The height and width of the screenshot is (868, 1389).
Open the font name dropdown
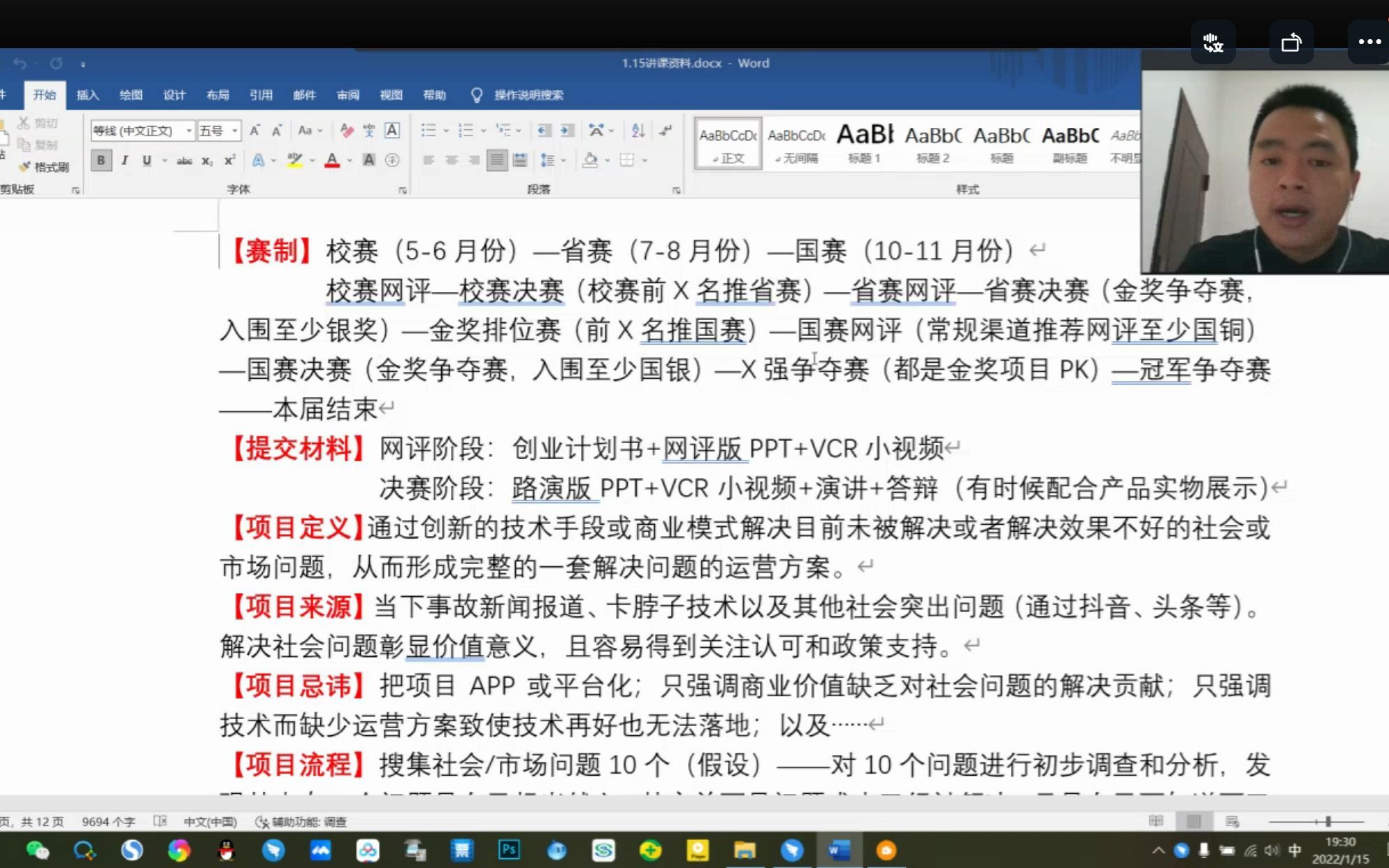(x=189, y=131)
